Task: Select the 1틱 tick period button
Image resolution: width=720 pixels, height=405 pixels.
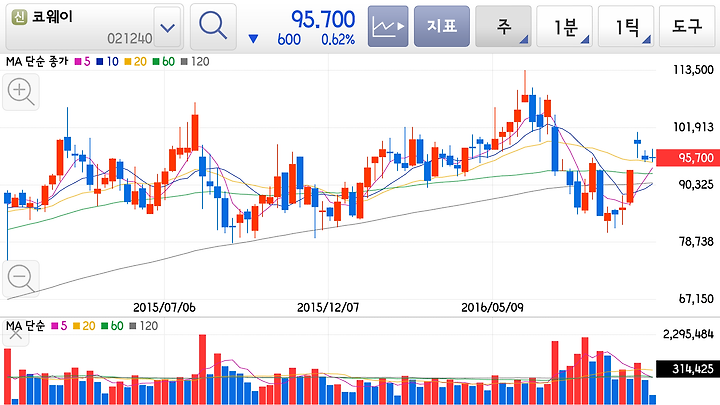Action: tap(626, 26)
